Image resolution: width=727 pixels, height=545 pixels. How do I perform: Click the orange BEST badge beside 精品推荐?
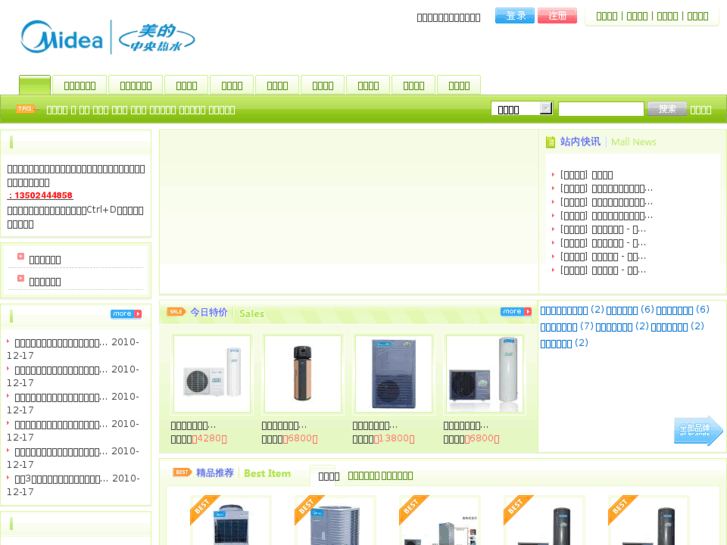(x=182, y=472)
